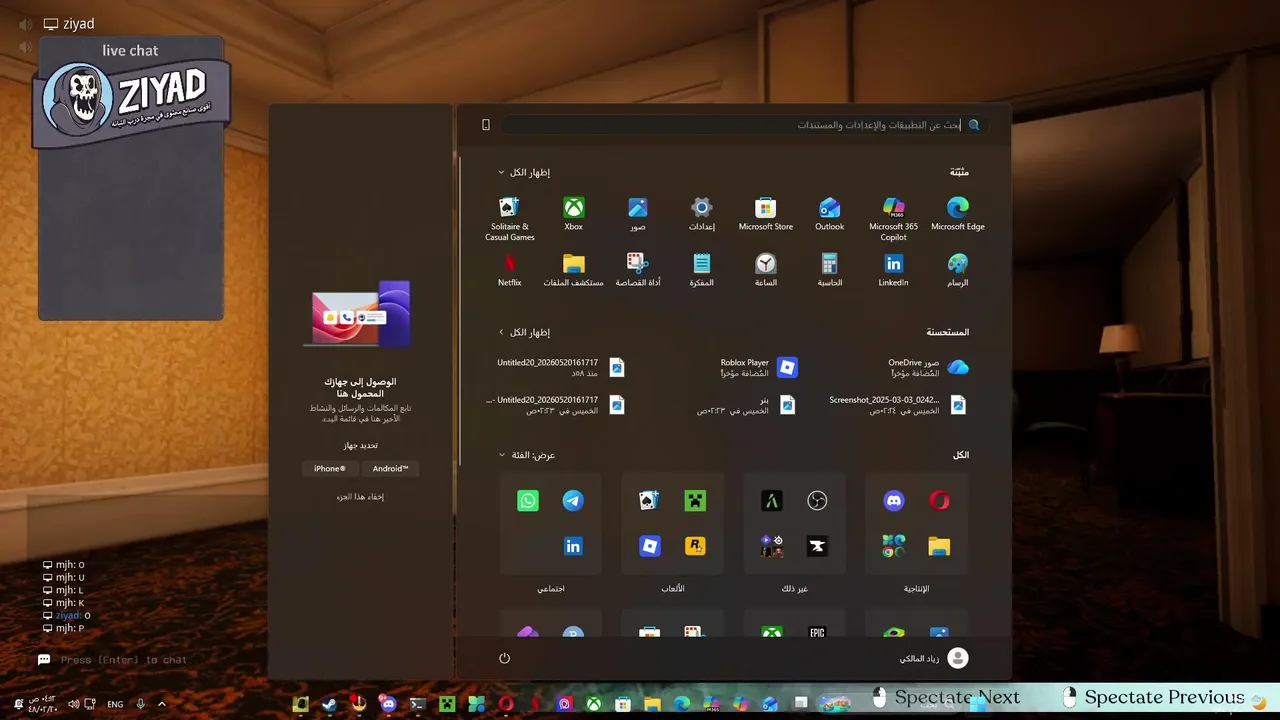Open the عرض: الفئة view dropdown
The height and width of the screenshot is (720, 1280).
527,455
